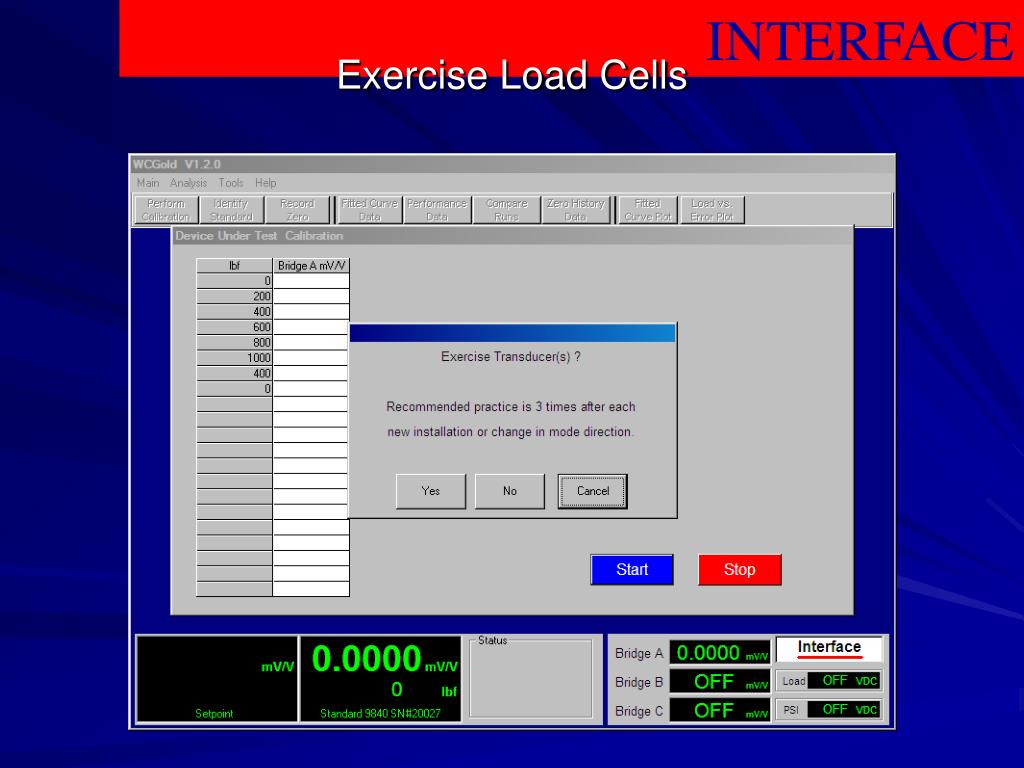The image size is (1024, 768).
Task: Open the Help menu
Action: pyautogui.click(x=265, y=183)
